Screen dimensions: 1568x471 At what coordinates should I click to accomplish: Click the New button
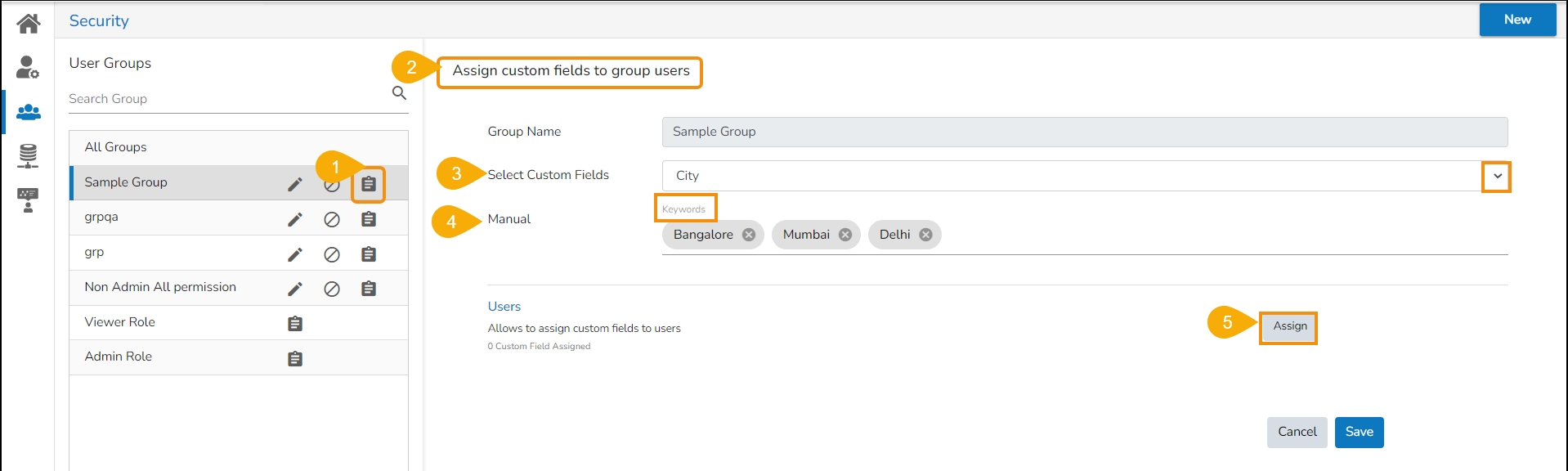coord(1517,20)
